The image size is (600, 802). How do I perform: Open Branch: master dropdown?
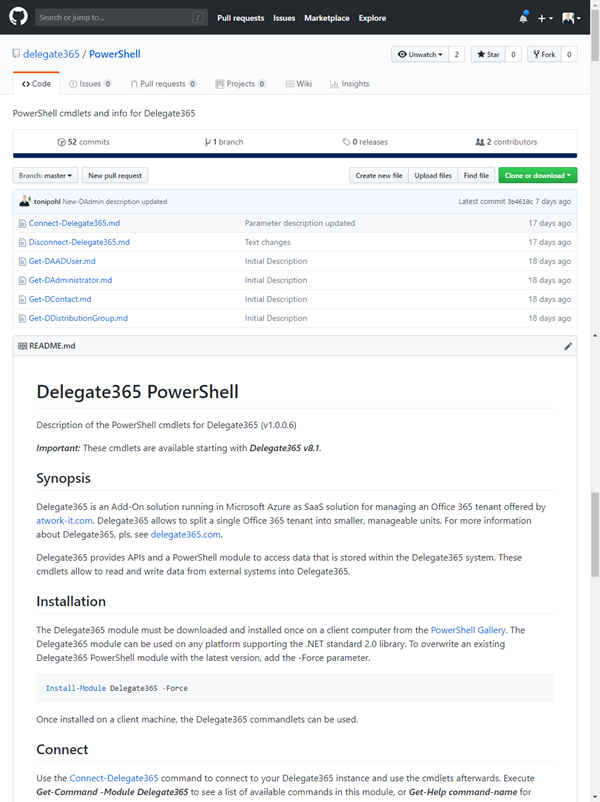[x=46, y=175]
